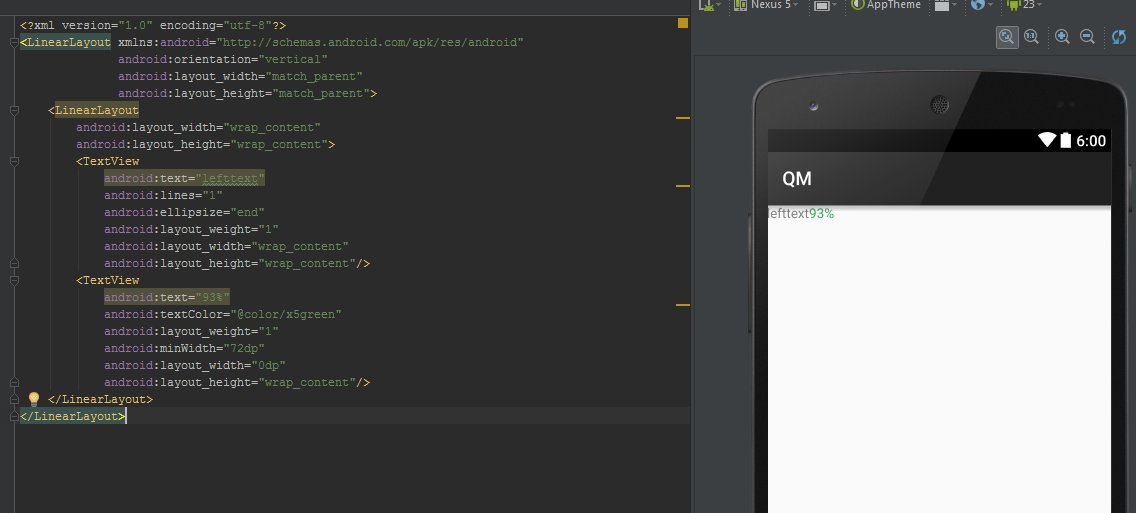Click the inner <LinearLayout opening tag

click(93, 111)
